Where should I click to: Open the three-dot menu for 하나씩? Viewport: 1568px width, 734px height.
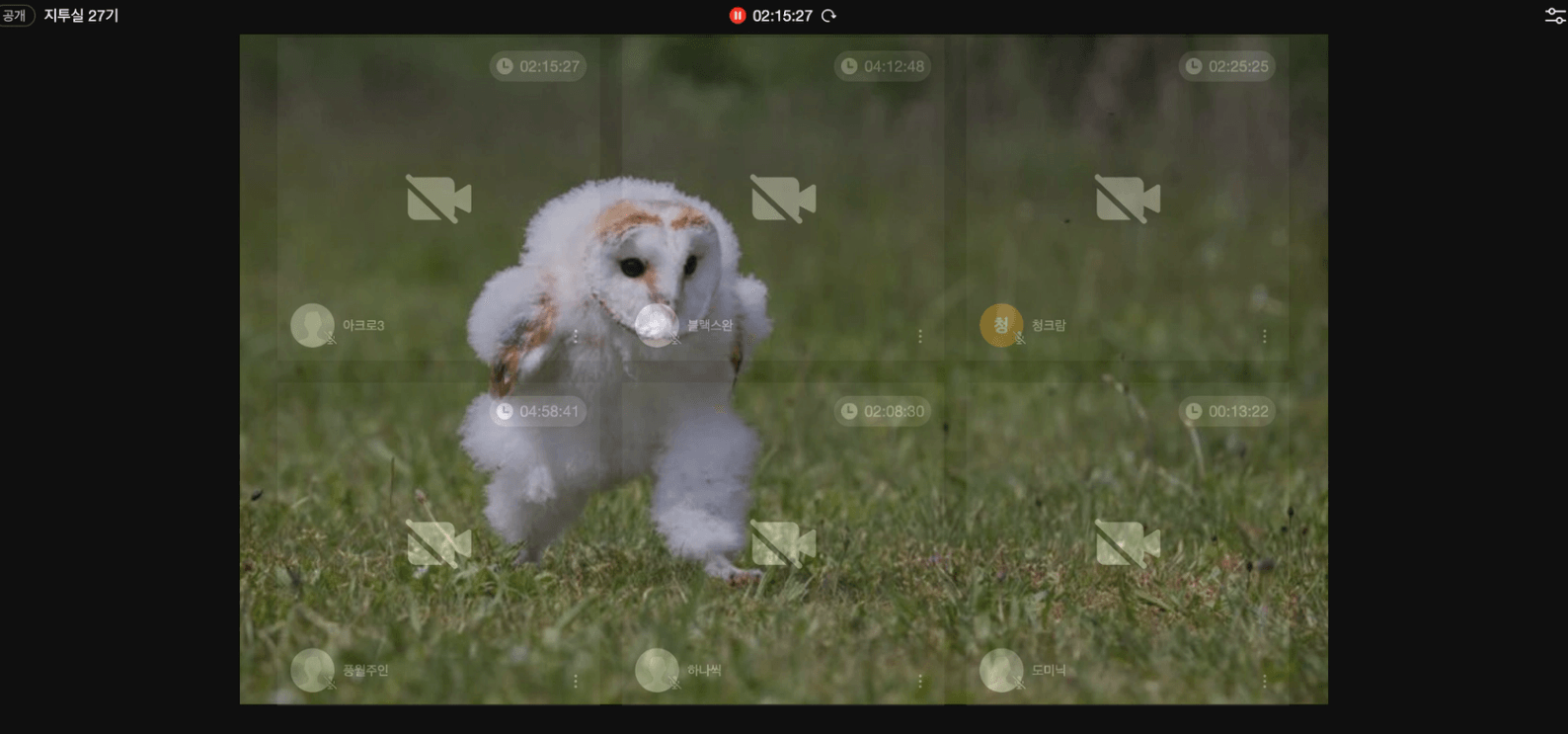point(920,682)
